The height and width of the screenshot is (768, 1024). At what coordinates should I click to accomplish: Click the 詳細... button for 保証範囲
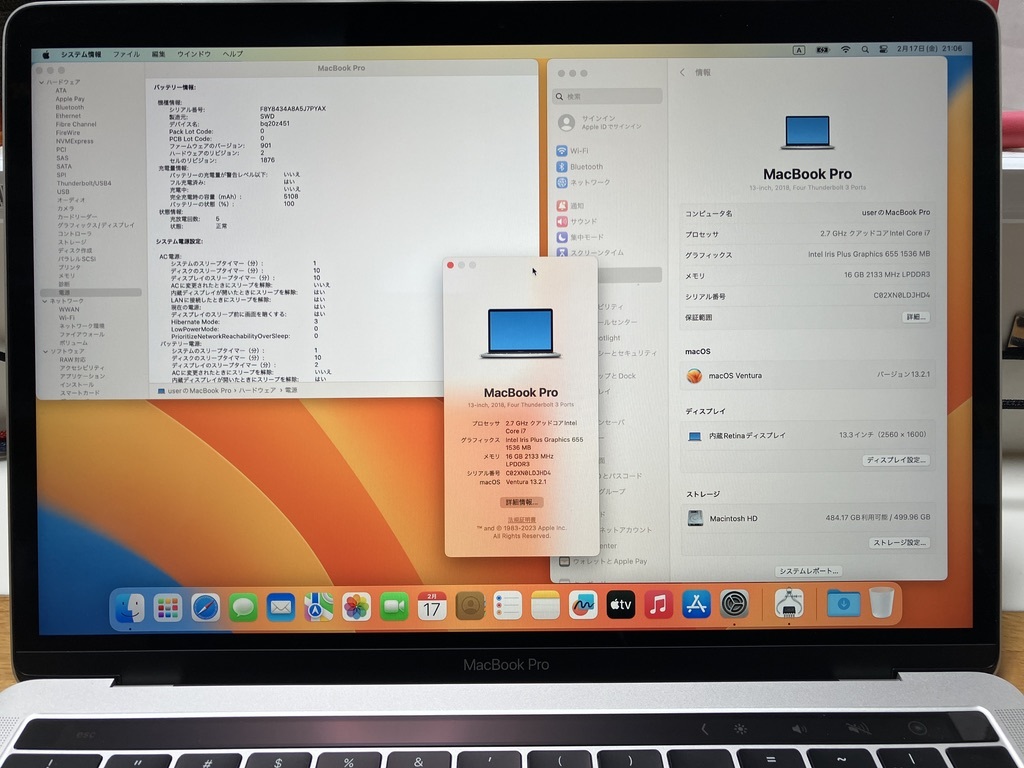pyautogui.click(x=915, y=317)
